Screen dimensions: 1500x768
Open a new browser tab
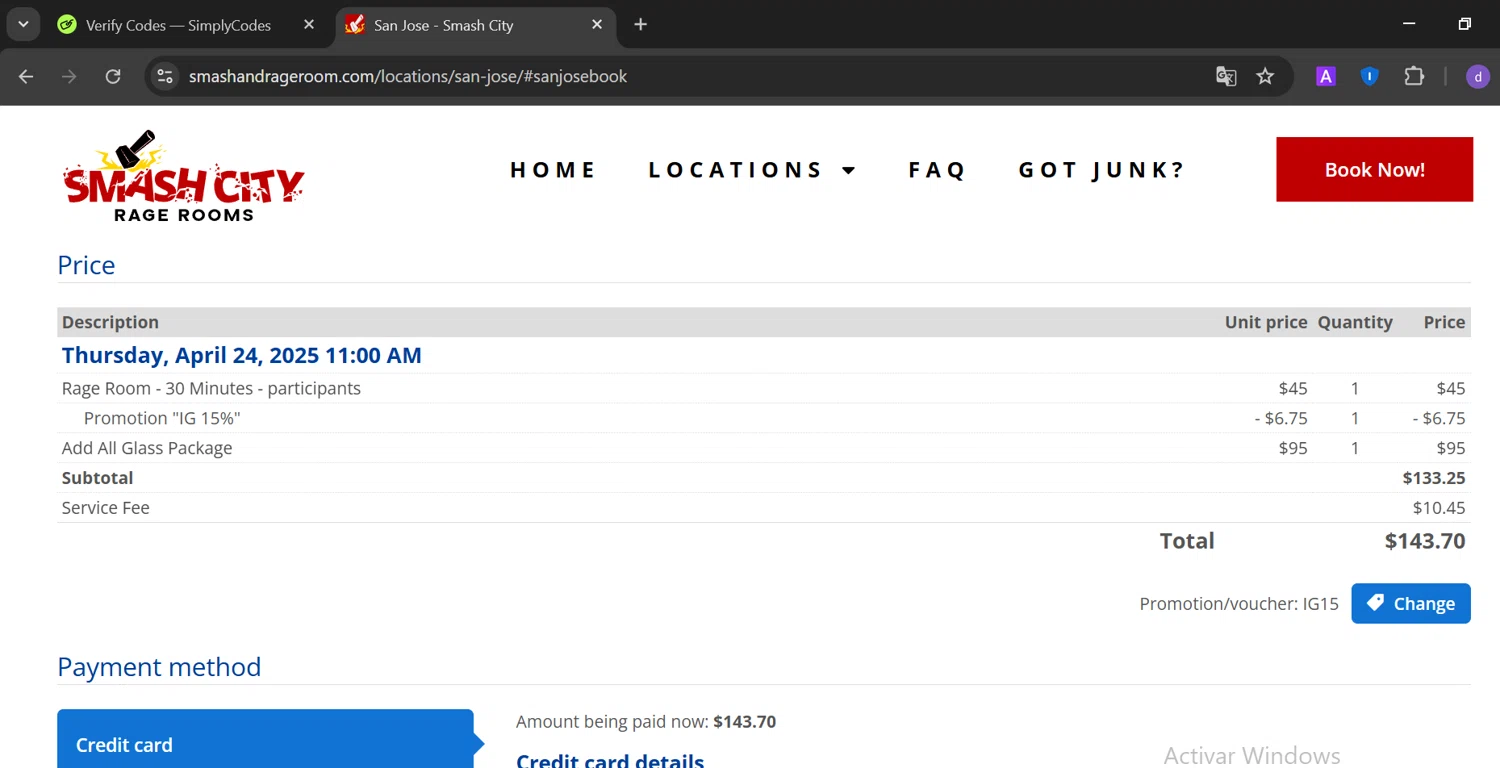641,25
